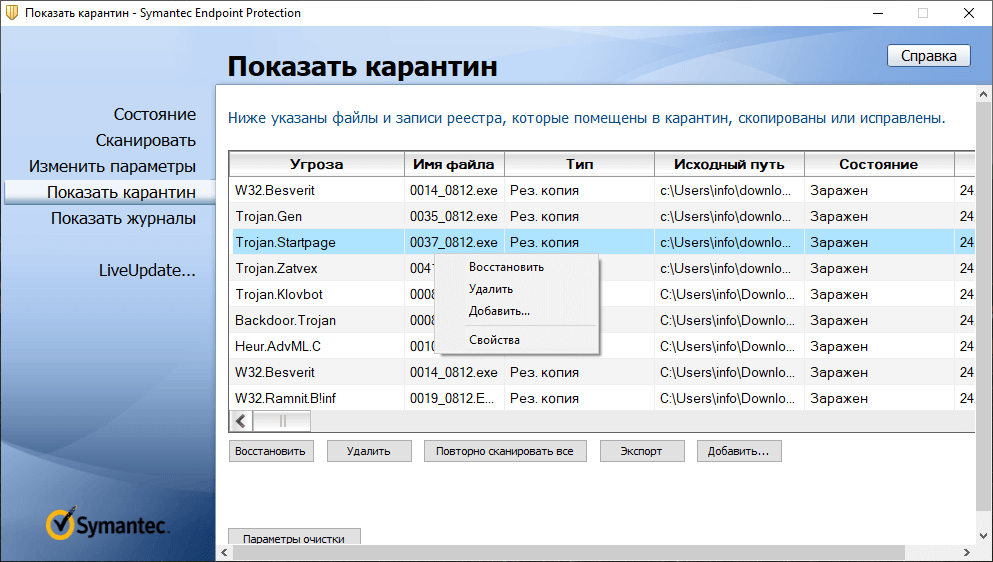Select the Trojan.Zatvex row

tap(602, 268)
